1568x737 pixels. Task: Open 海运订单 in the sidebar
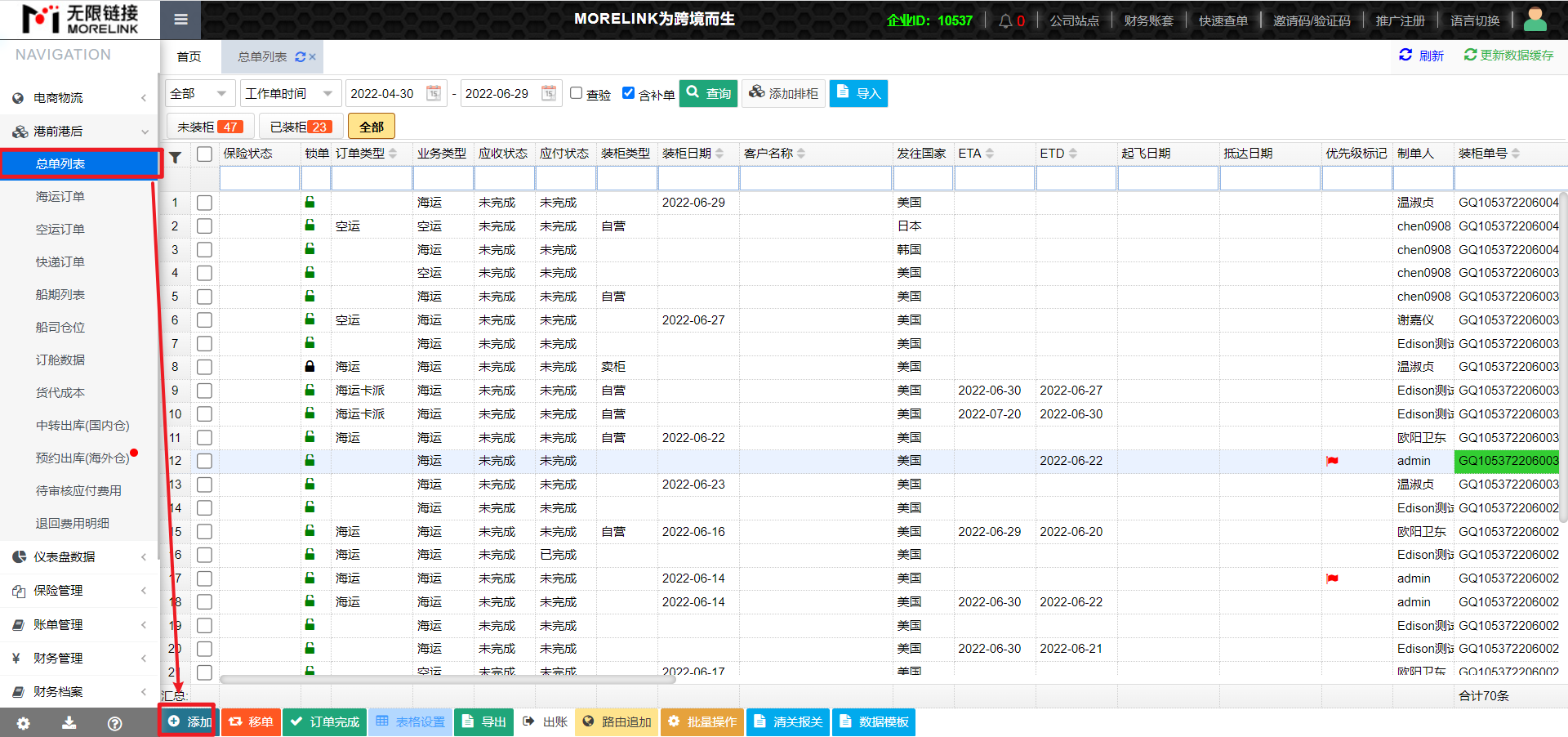[60, 196]
